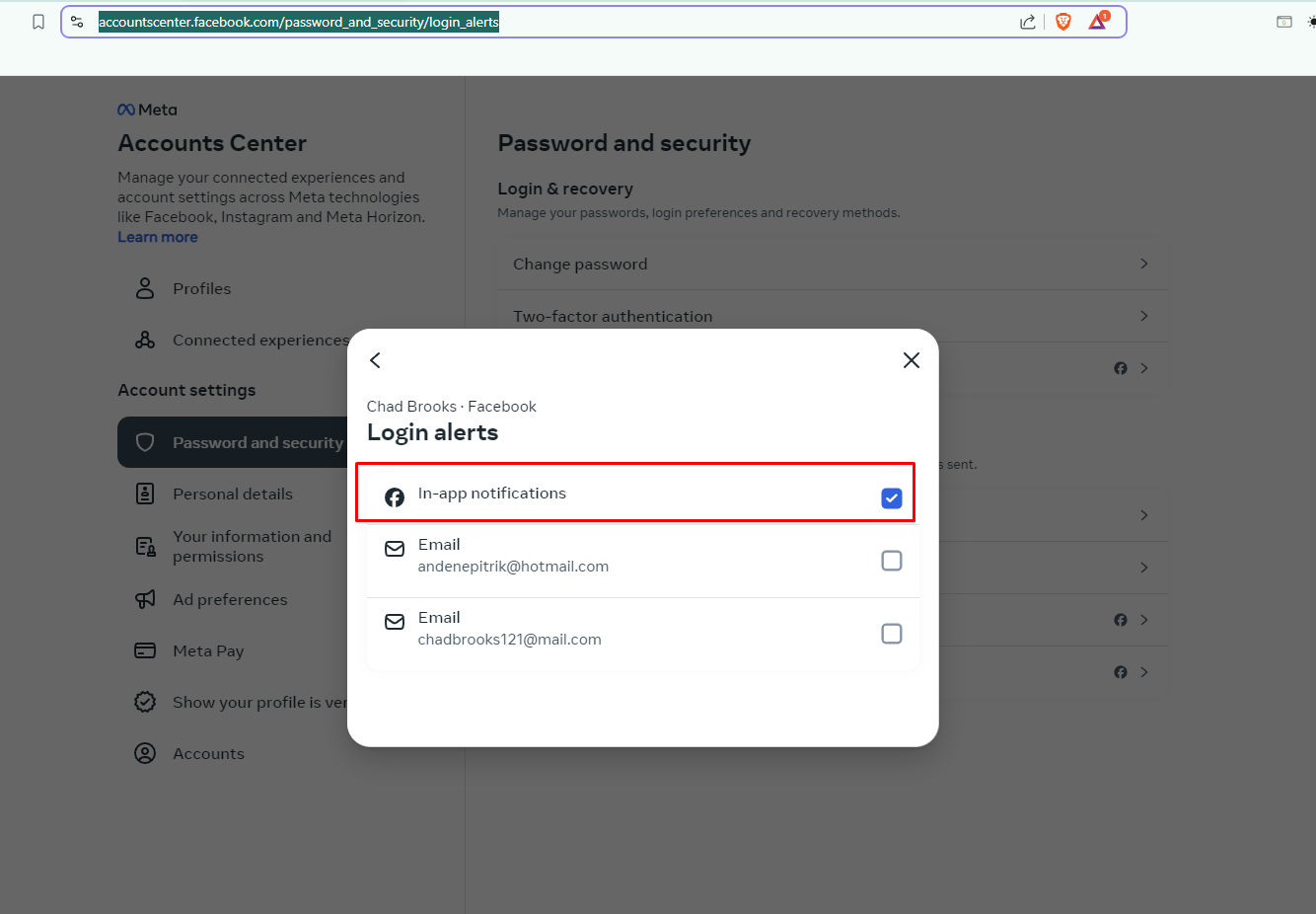Select Accounts in the sidebar menu

(x=208, y=753)
